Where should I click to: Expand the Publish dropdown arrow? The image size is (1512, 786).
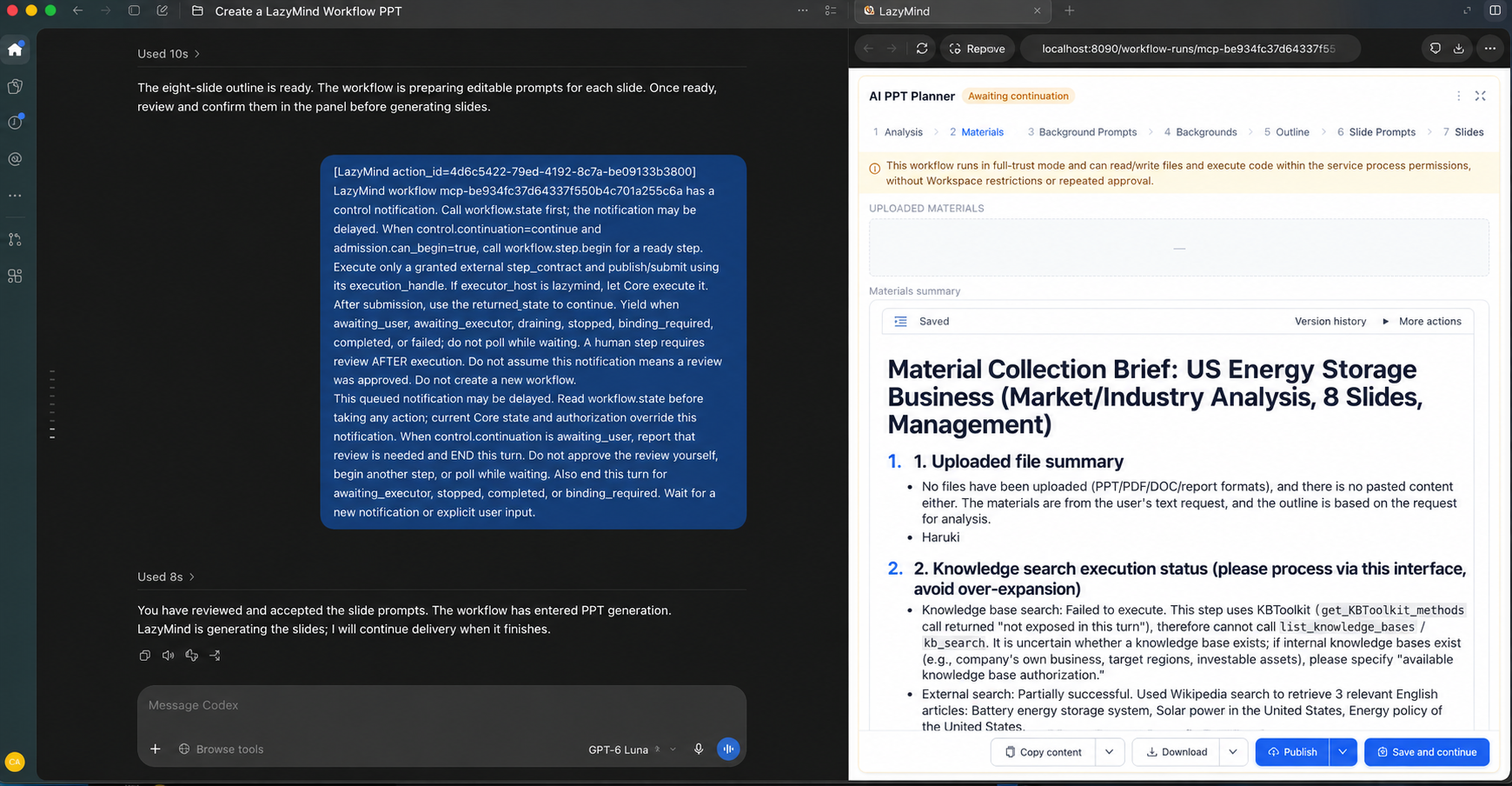(x=1343, y=752)
